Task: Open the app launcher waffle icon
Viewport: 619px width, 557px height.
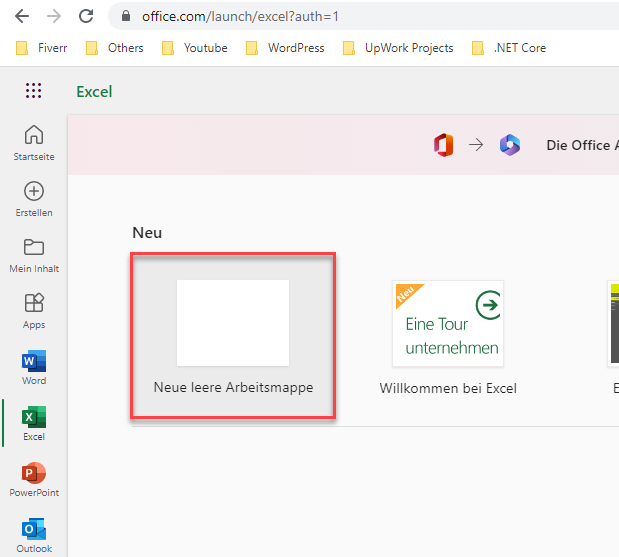Action: click(34, 91)
